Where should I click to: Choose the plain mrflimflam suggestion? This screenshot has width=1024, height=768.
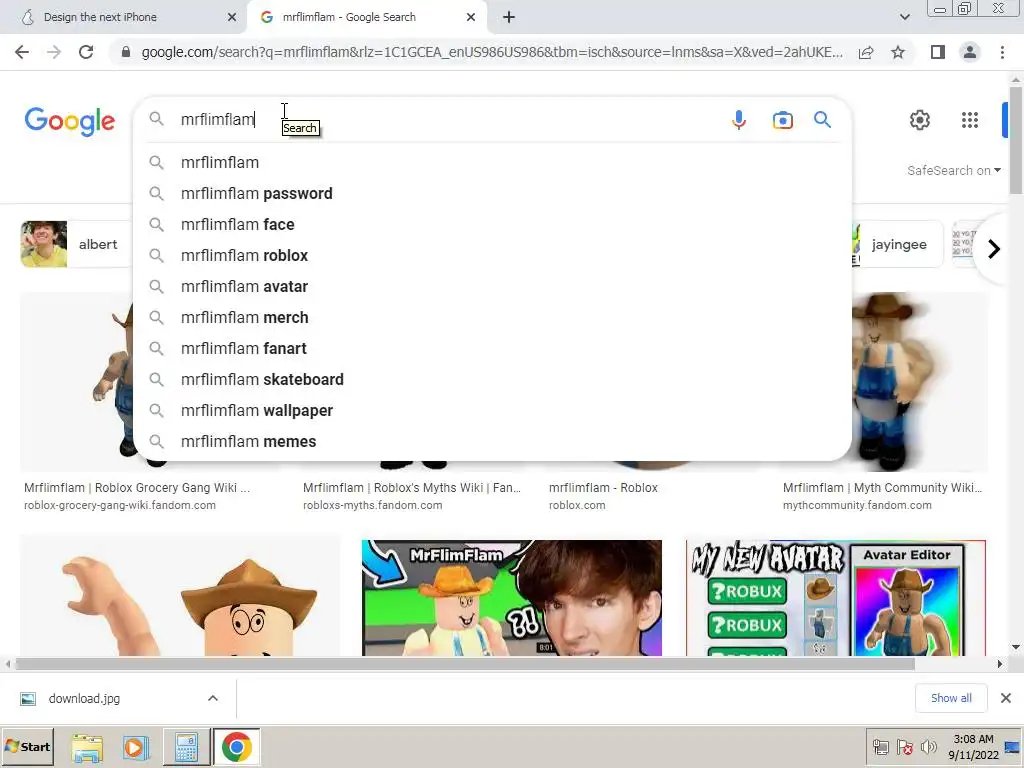click(492, 163)
